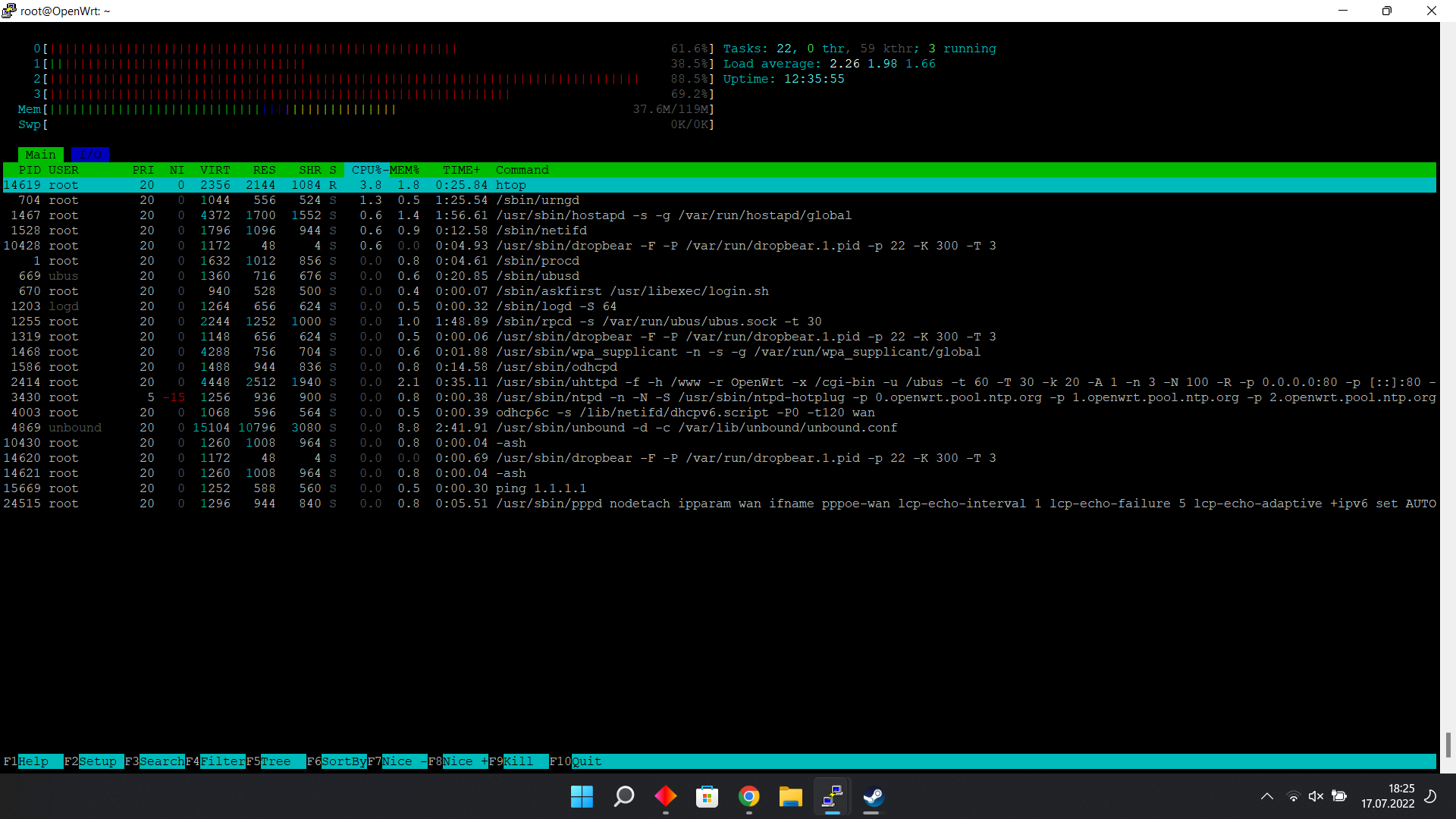Click F9 Kill in the footer

click(518, 761)
